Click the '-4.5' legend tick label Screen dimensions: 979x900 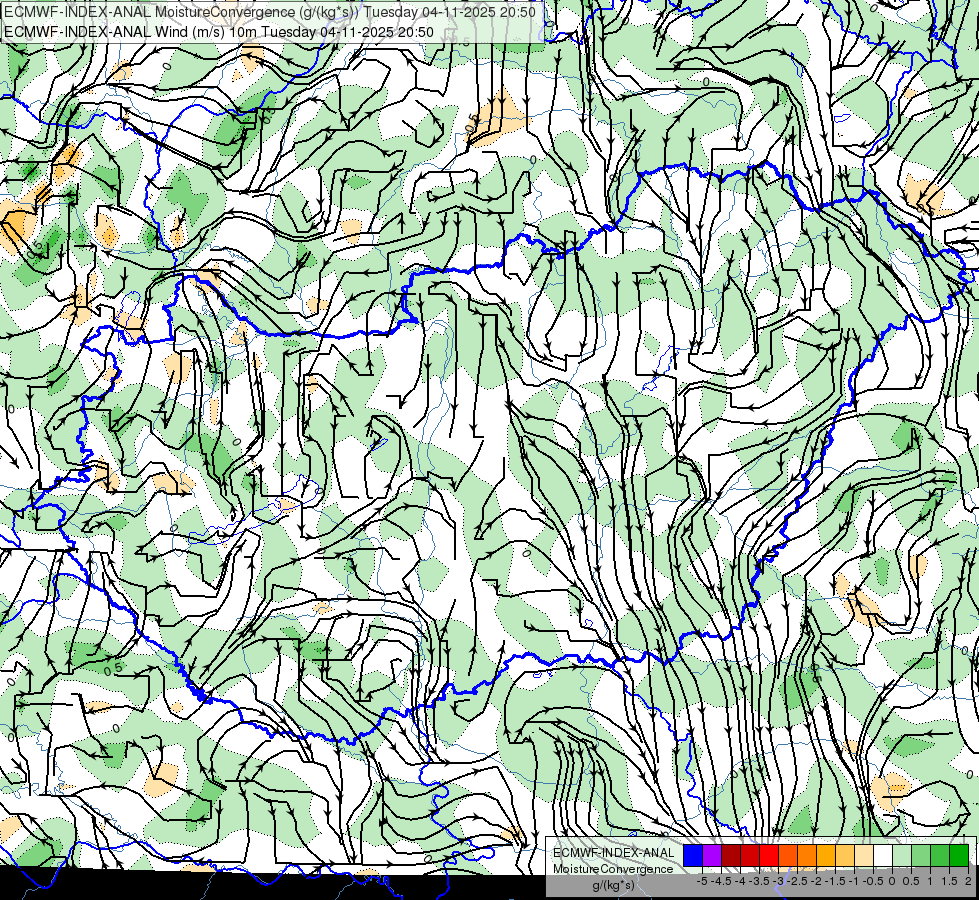click(x=721, y=881)
